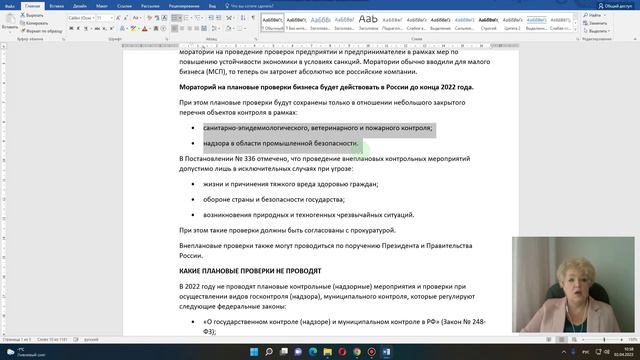Toggle strikethrough formatting
Viewport: 640px width, 360px height.
pyautogui.click(x=97, y=28)
